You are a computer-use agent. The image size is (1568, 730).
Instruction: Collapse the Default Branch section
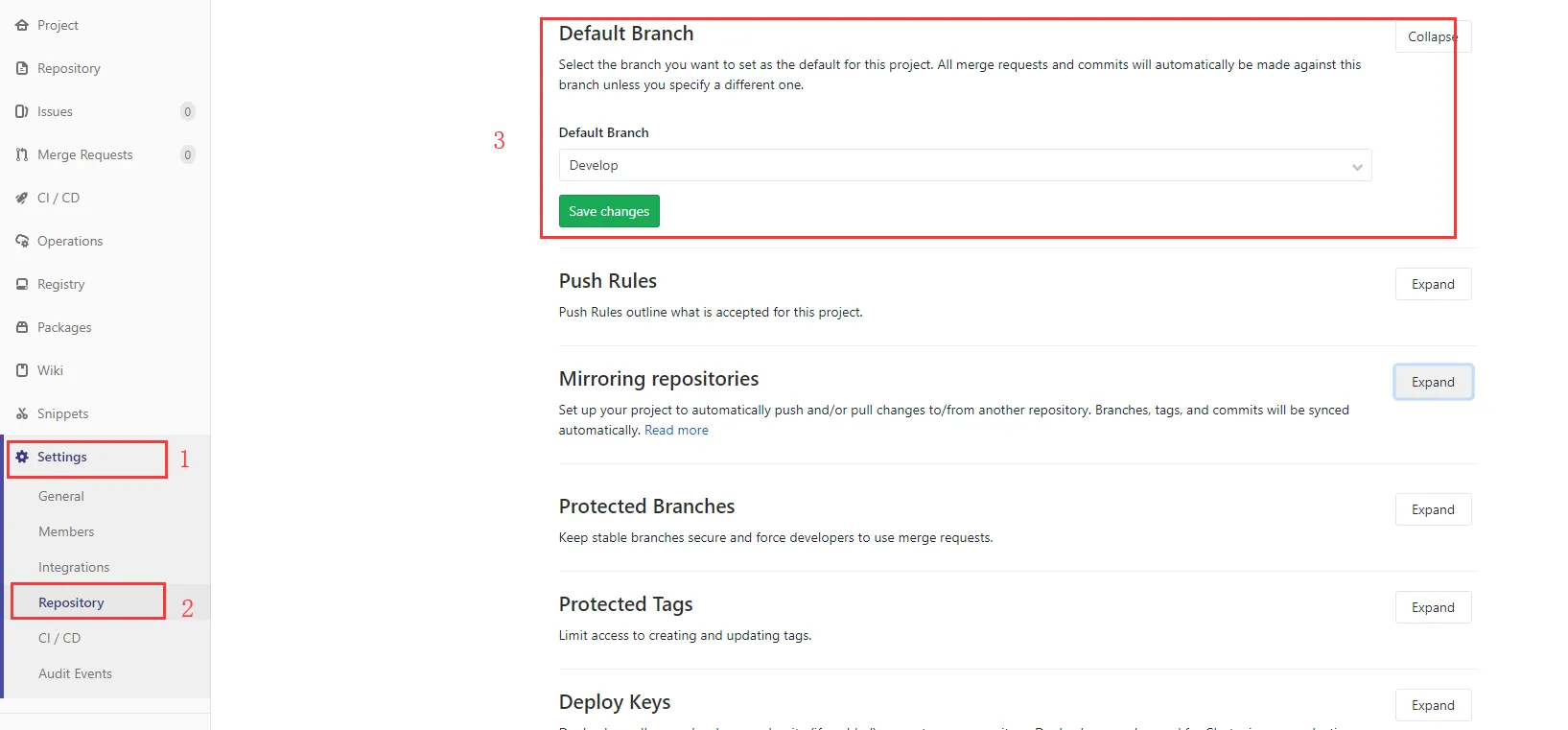tap(1432, 35)
